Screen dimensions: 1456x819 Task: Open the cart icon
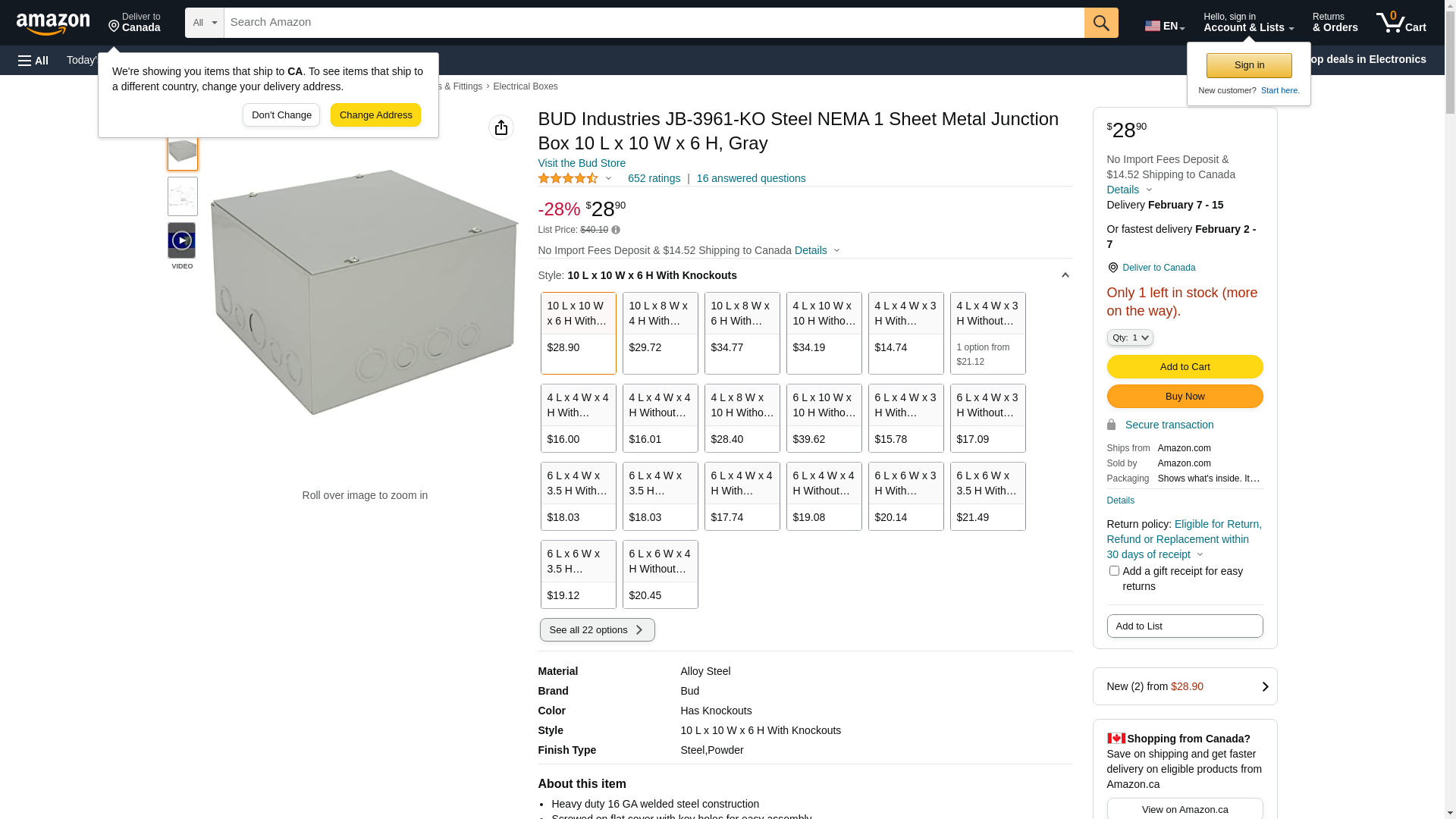coord(1401,23)
